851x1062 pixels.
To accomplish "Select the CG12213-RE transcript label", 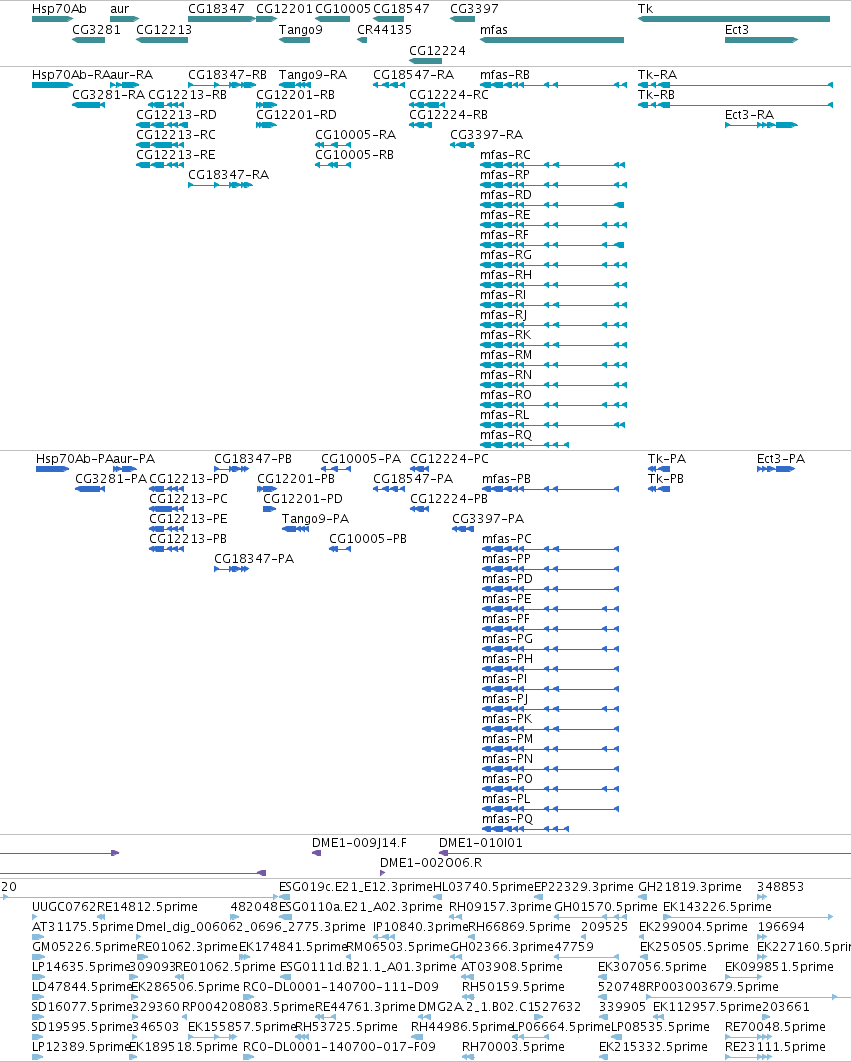I will click(175, 155).
